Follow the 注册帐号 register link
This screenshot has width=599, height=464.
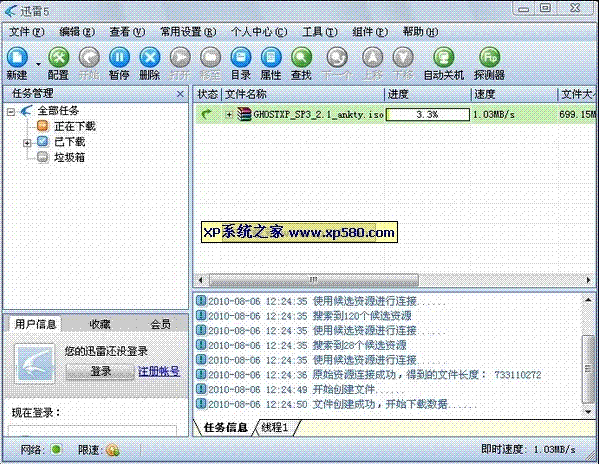(x=159, y=371)
